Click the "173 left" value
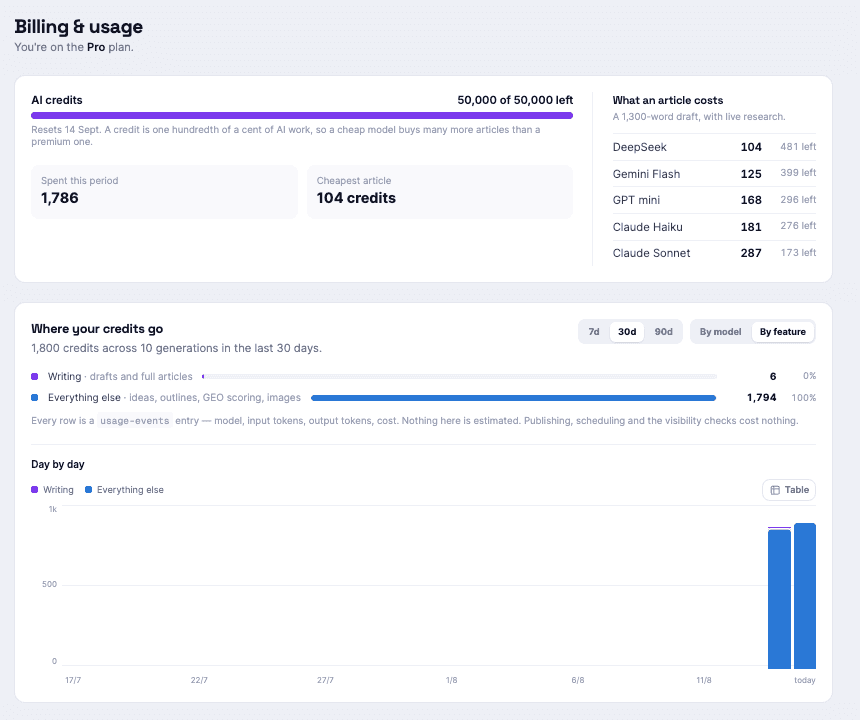 798,252
